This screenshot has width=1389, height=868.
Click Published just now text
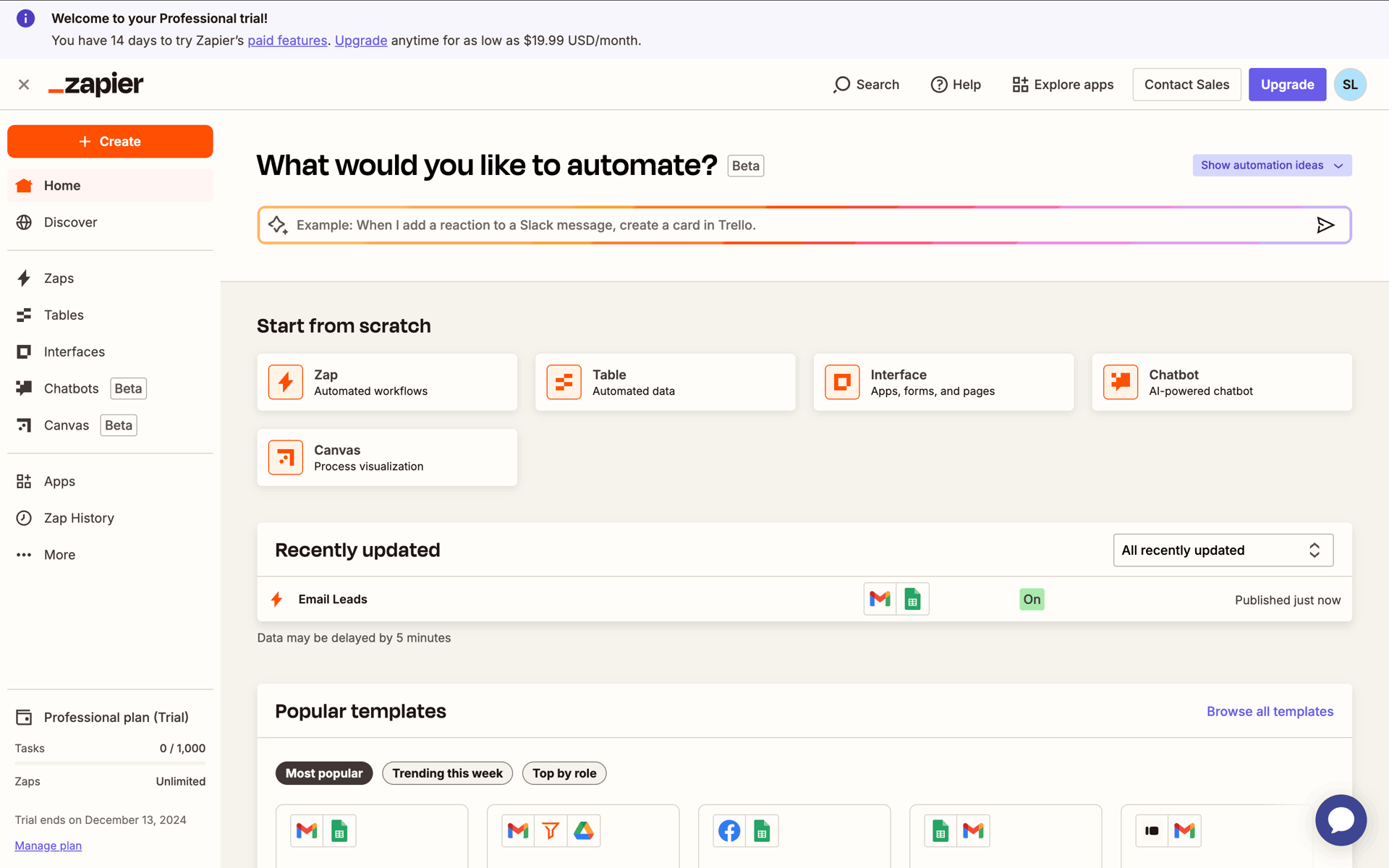coord(1287,600)
